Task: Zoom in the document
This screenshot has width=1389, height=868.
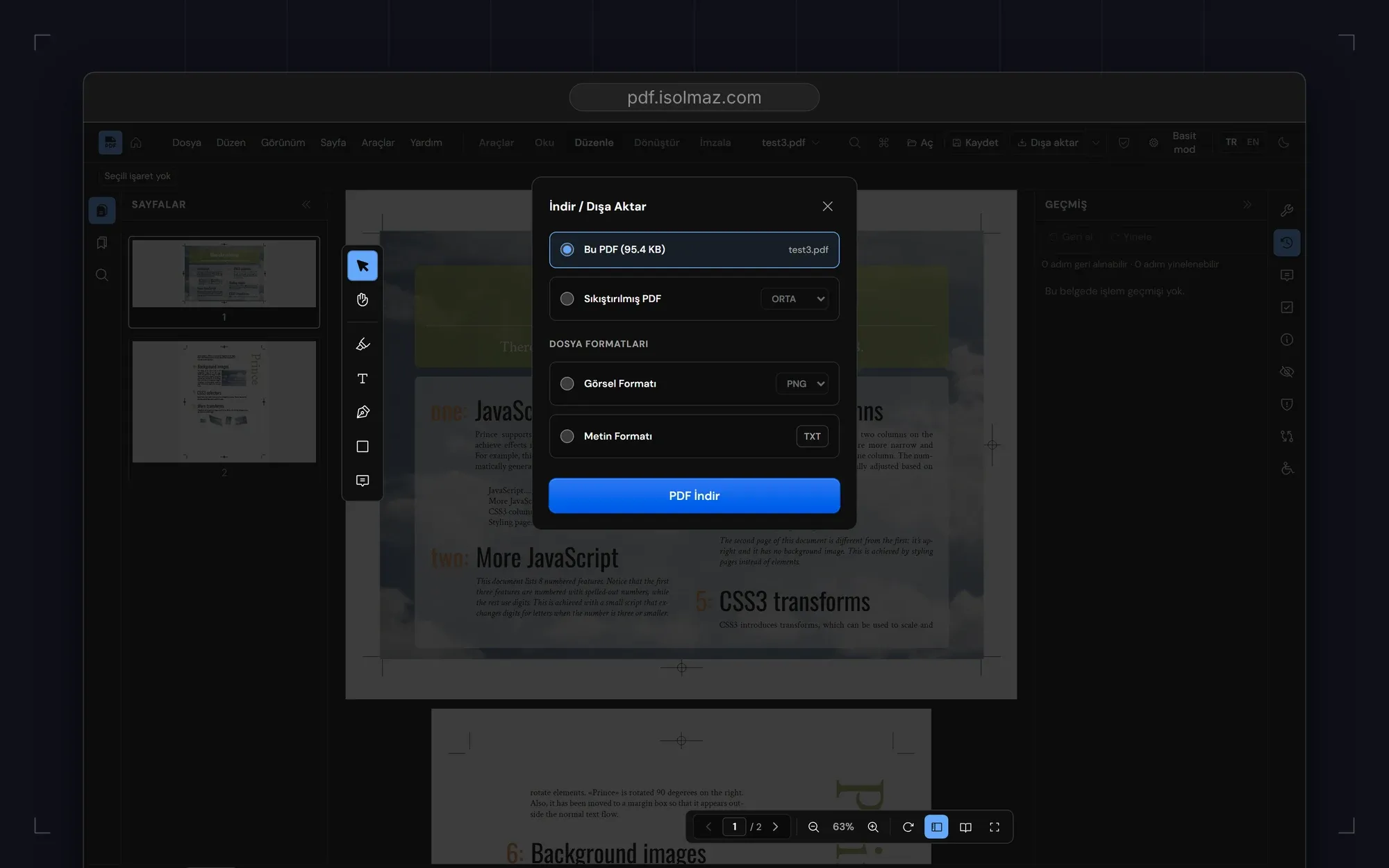Action: pos(873,827)
